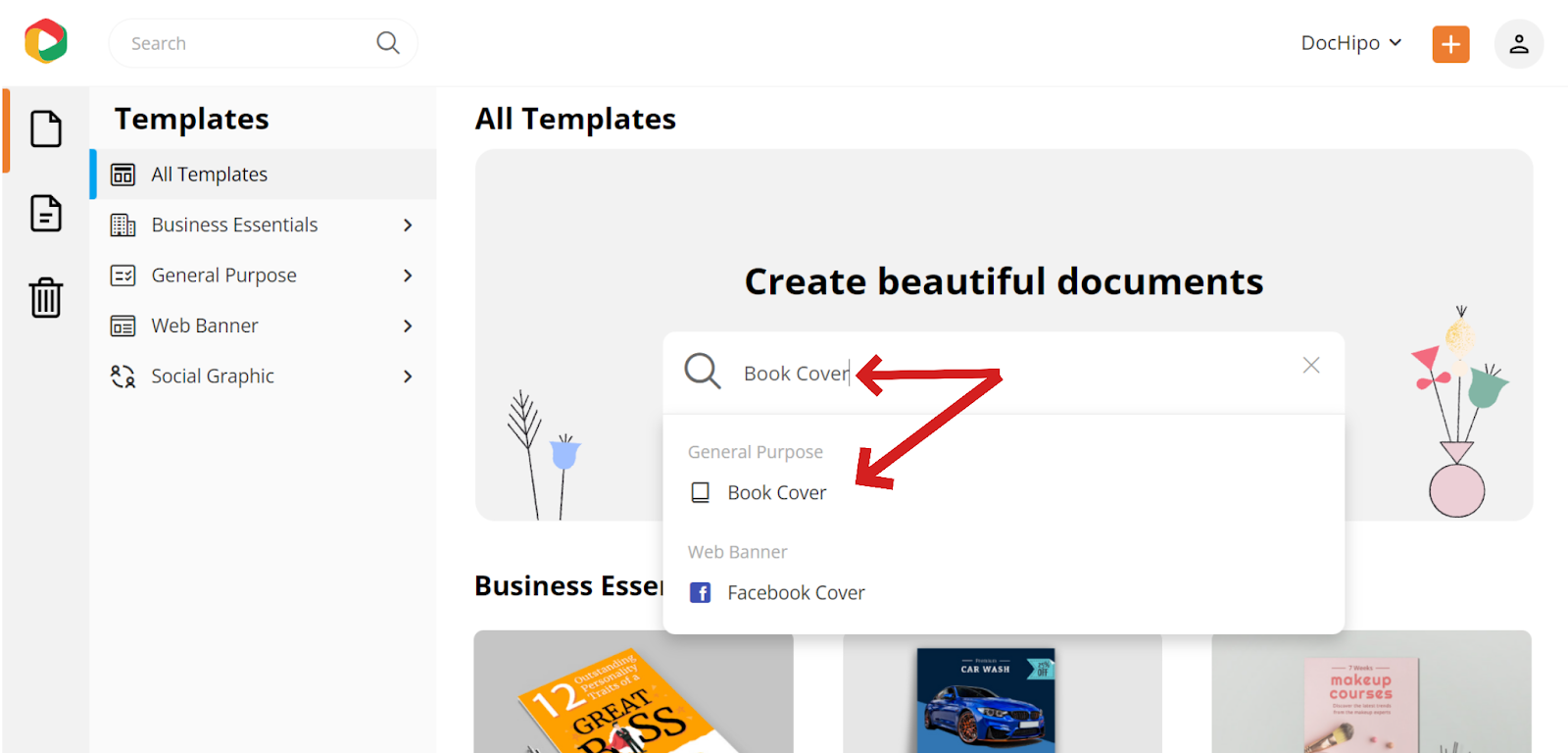Image resolution: width=1568 pixels, height=753 pixels.
Task: Expand the Social Graphic chevron
Action: 408,376
